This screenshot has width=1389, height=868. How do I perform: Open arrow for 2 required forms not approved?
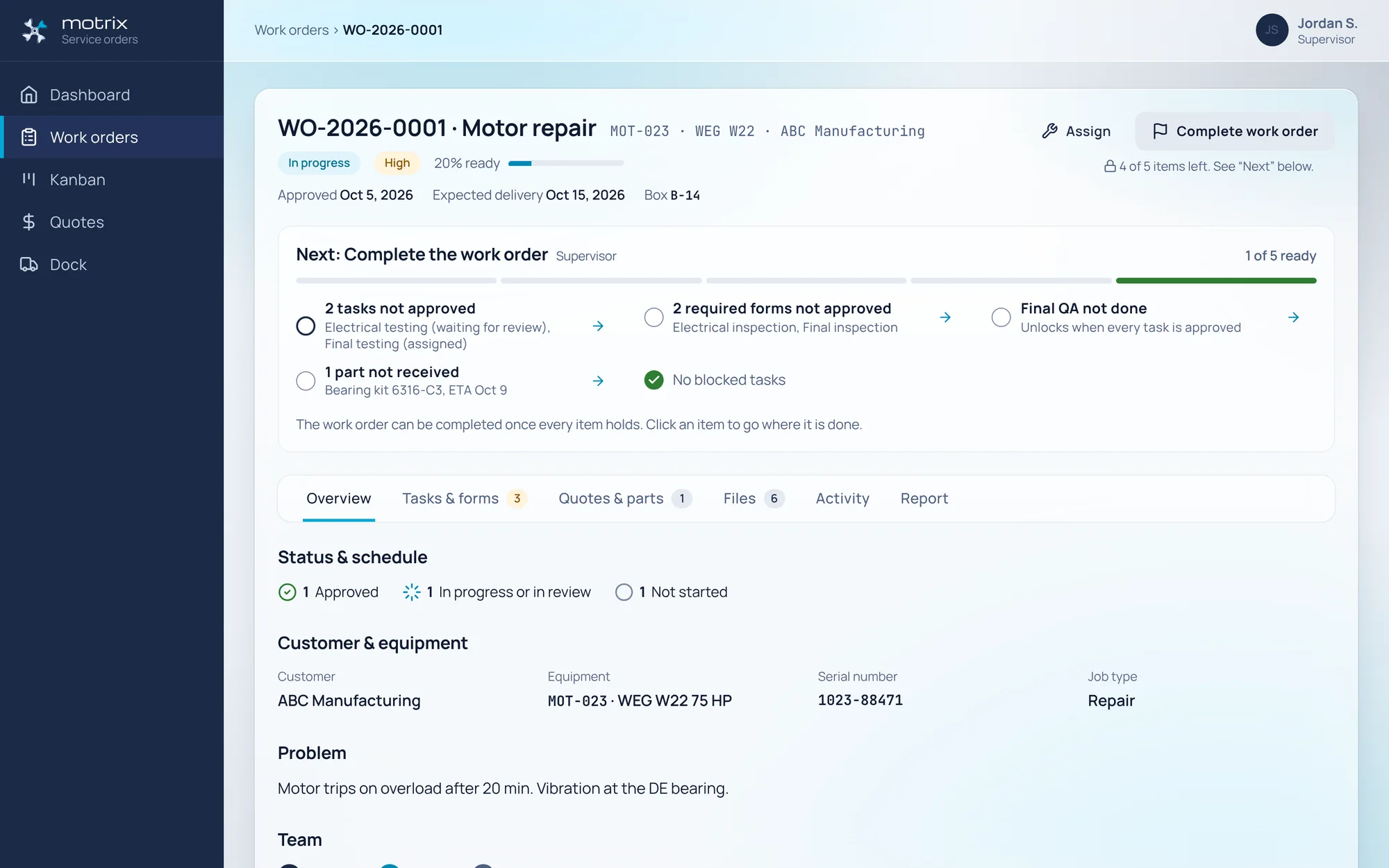tap(945, 317)
